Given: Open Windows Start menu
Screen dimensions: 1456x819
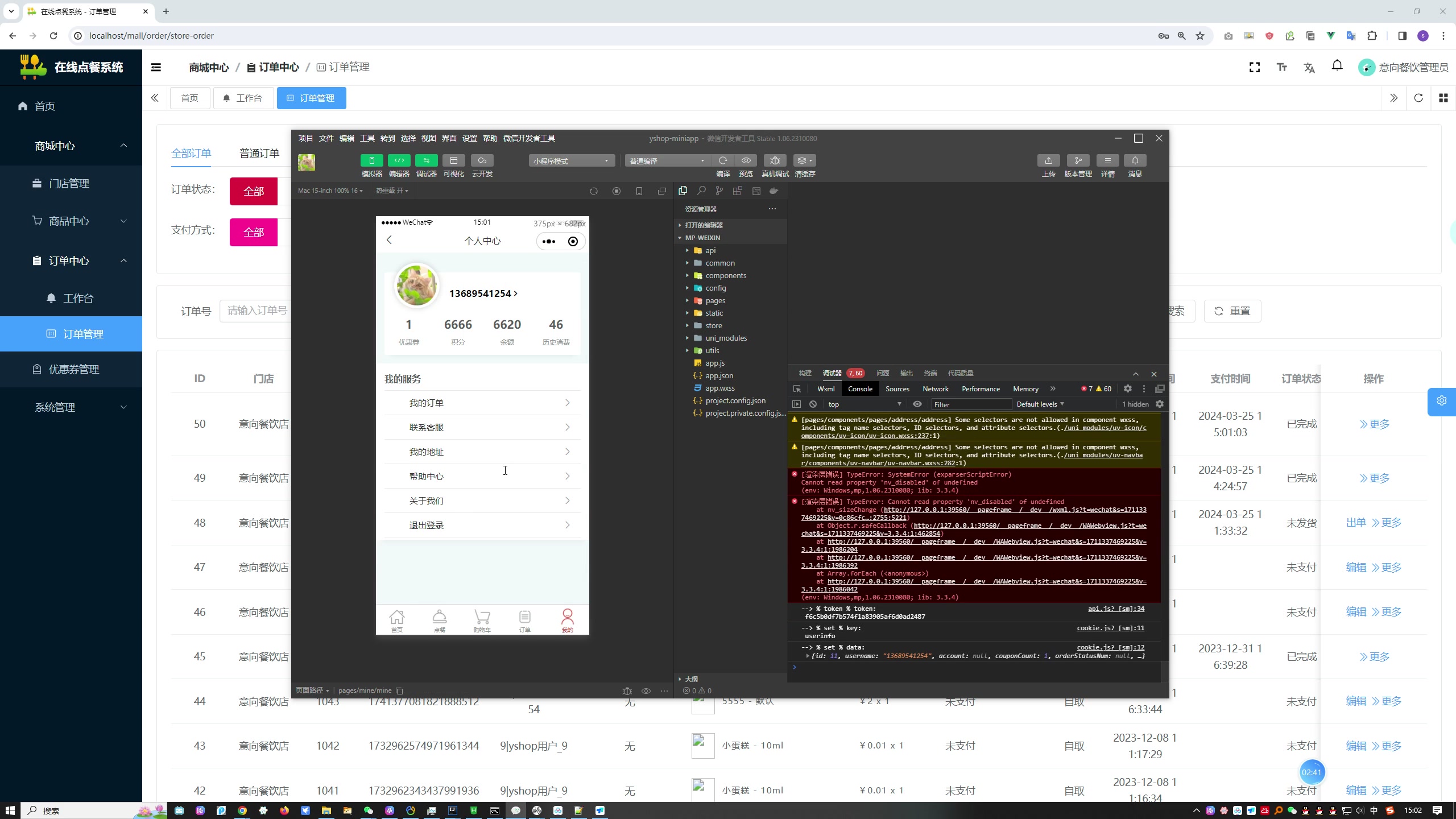Looking at the screenshot, I should click(x=10, y=810).
